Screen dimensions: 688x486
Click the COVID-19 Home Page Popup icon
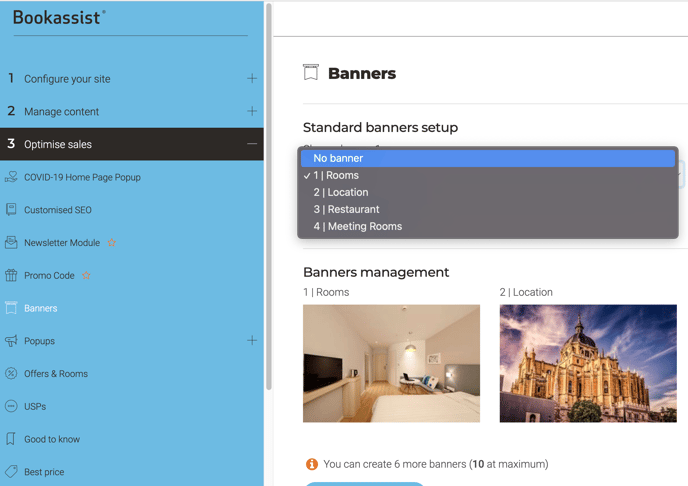tap(11, 177)
